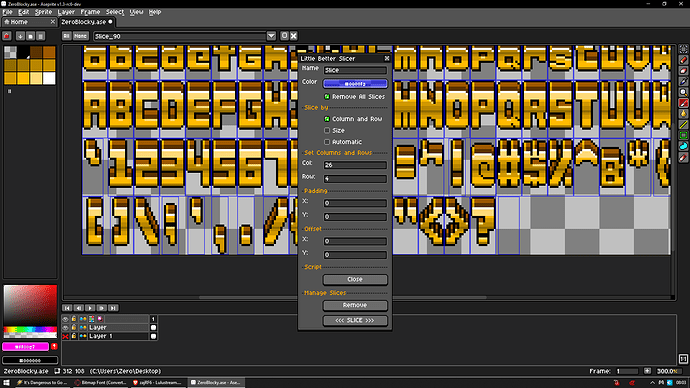Select the Eyedropper tool
690x388 pixels.
pyautogui.click(x=683, y=81)
